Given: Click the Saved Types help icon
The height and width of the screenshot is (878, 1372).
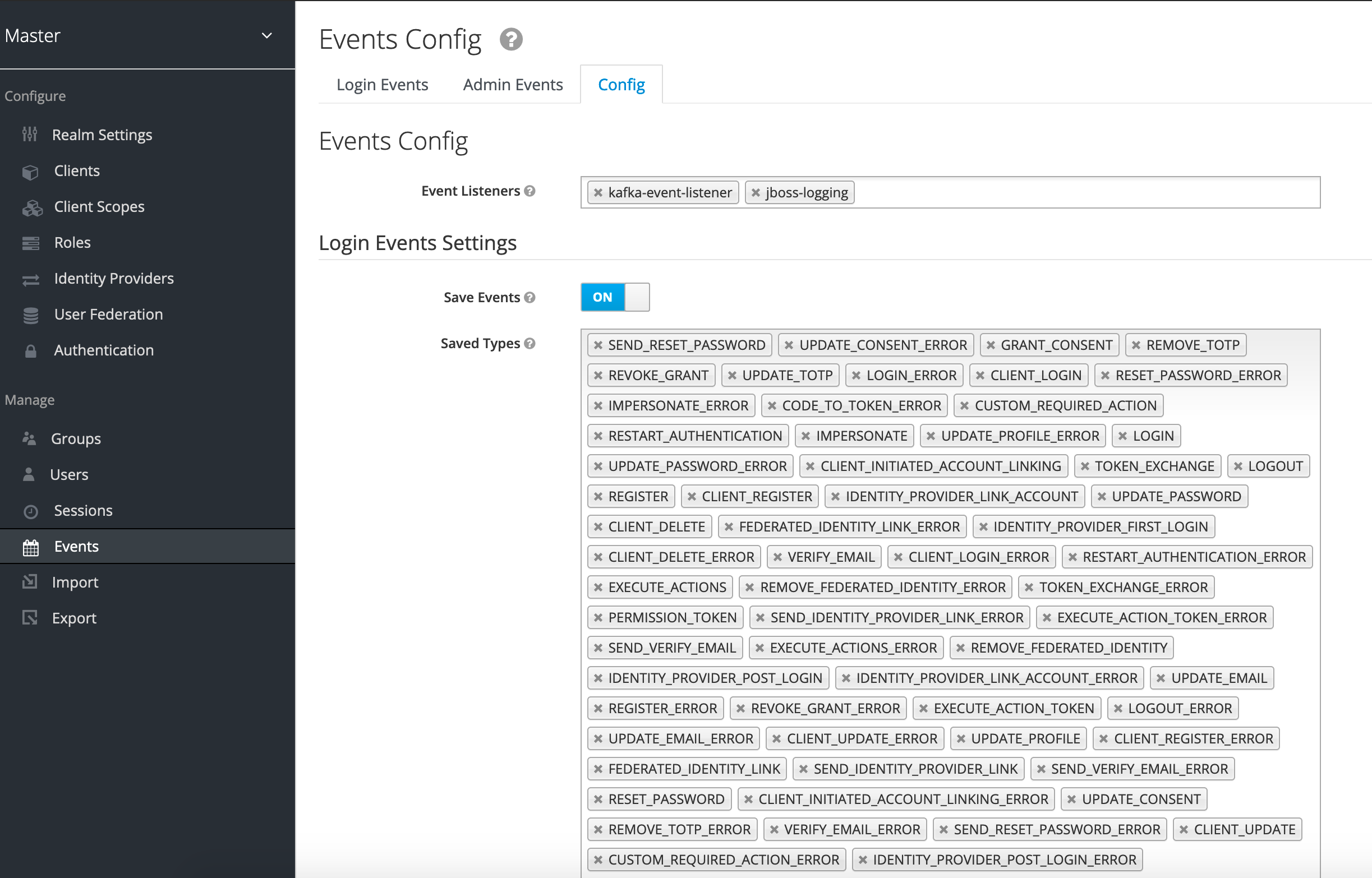Looking at the screenshot, I should pos(531,343).
